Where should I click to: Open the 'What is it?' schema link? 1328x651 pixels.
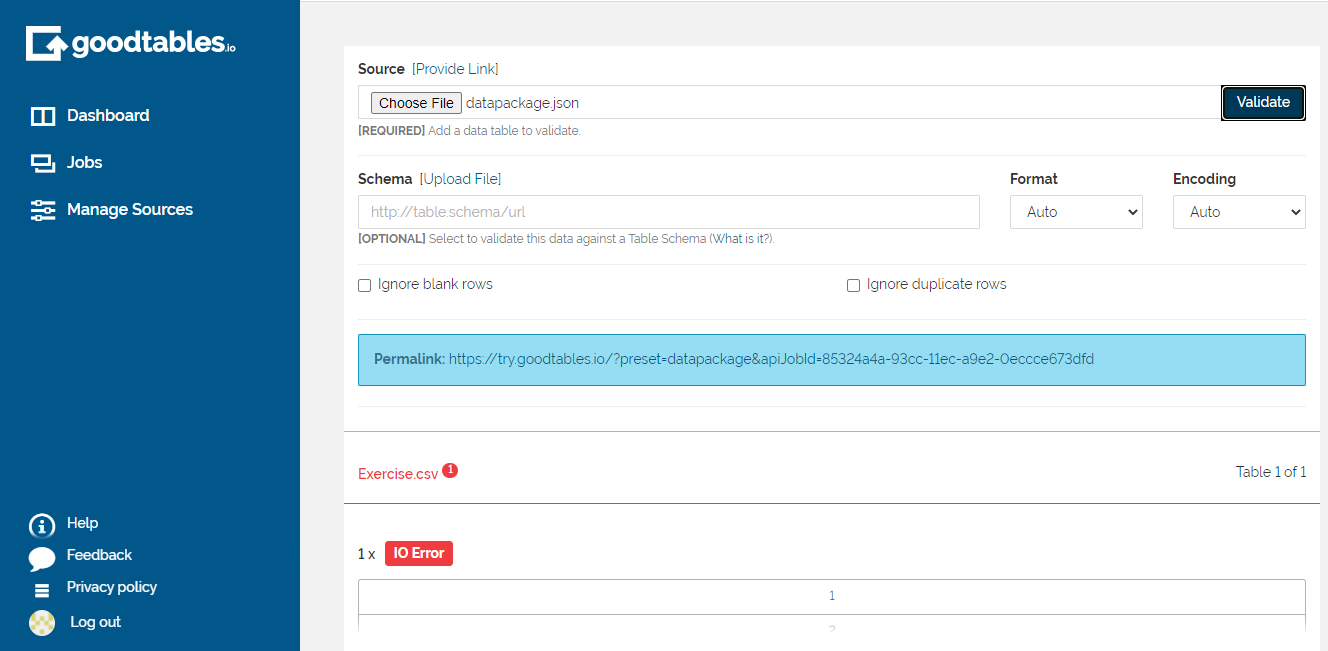tap(741, 239)
